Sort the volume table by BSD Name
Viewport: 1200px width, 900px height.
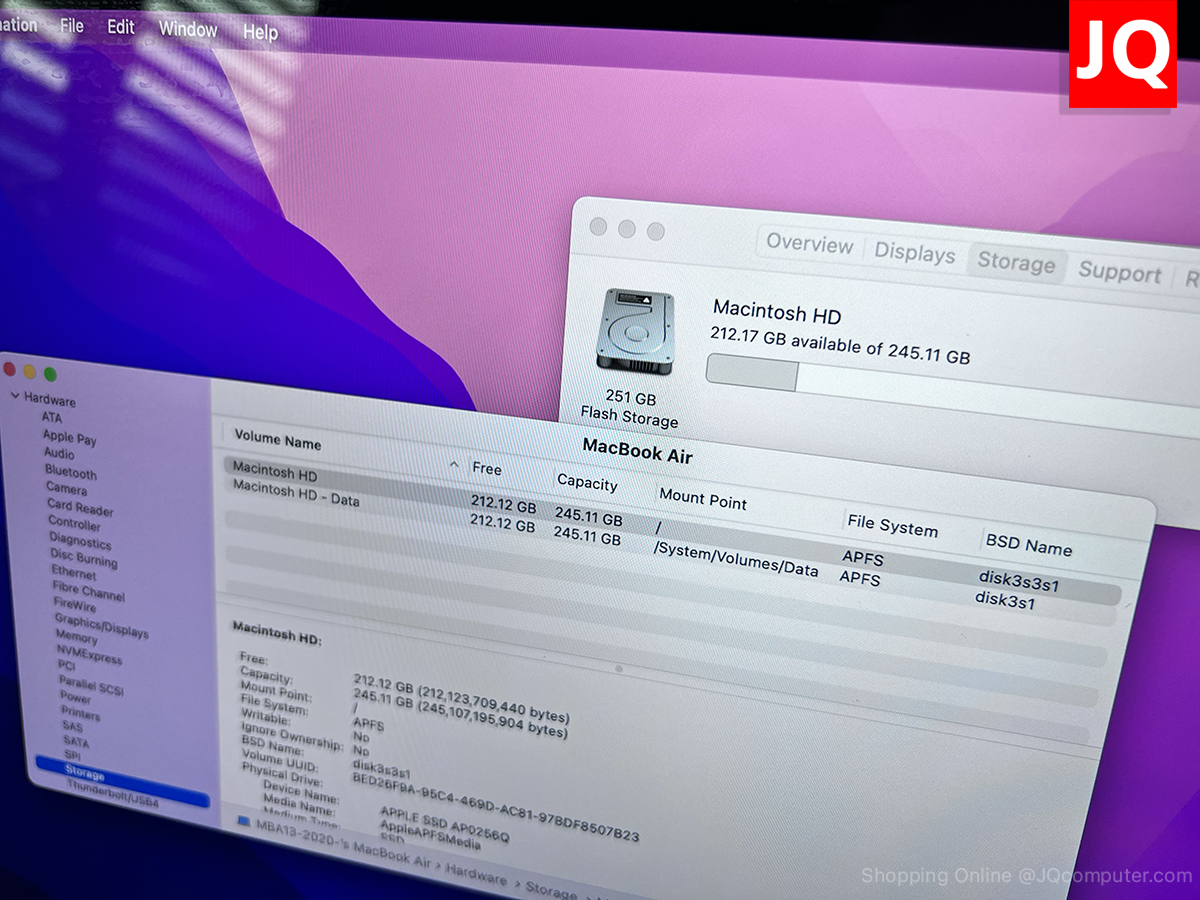1028,544
